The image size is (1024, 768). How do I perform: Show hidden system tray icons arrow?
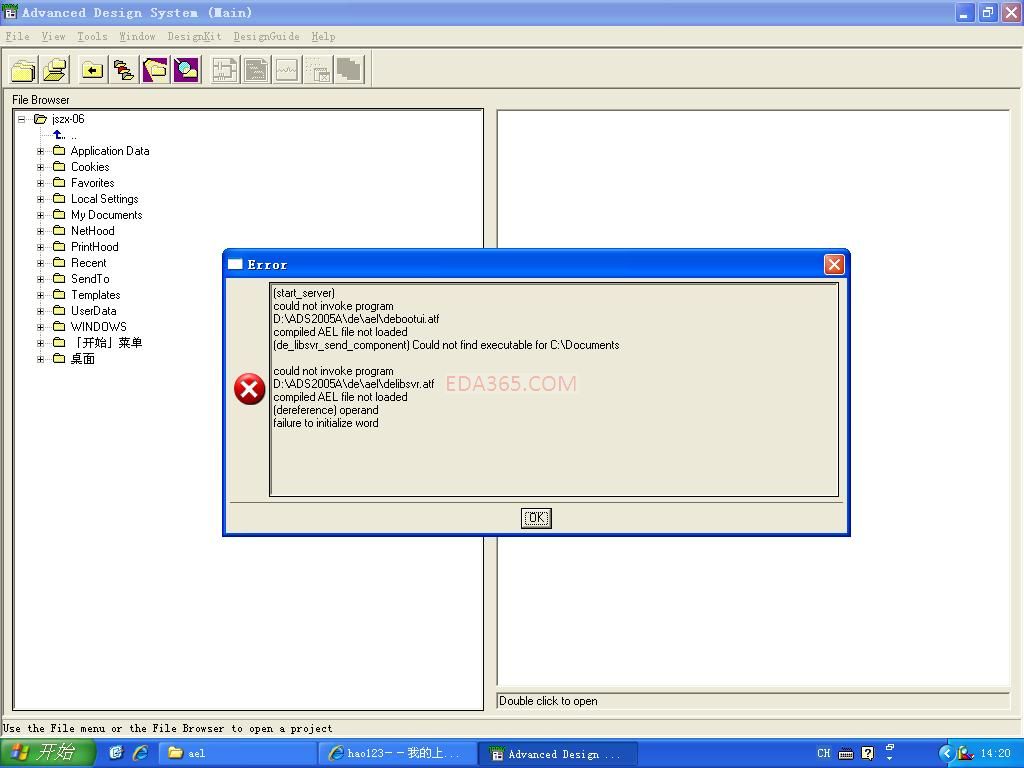coord(947,753)
